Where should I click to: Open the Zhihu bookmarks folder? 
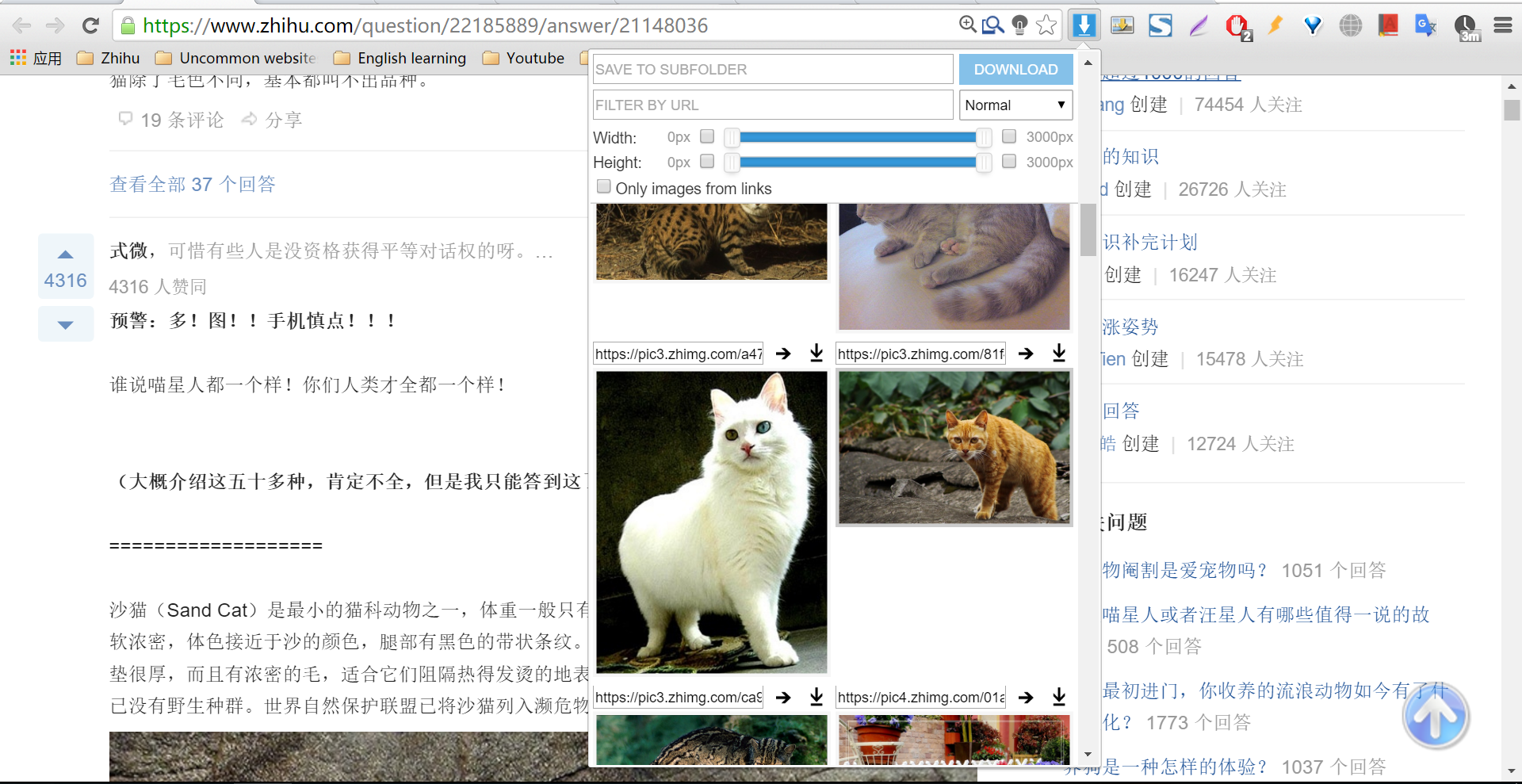pos(109,58)
